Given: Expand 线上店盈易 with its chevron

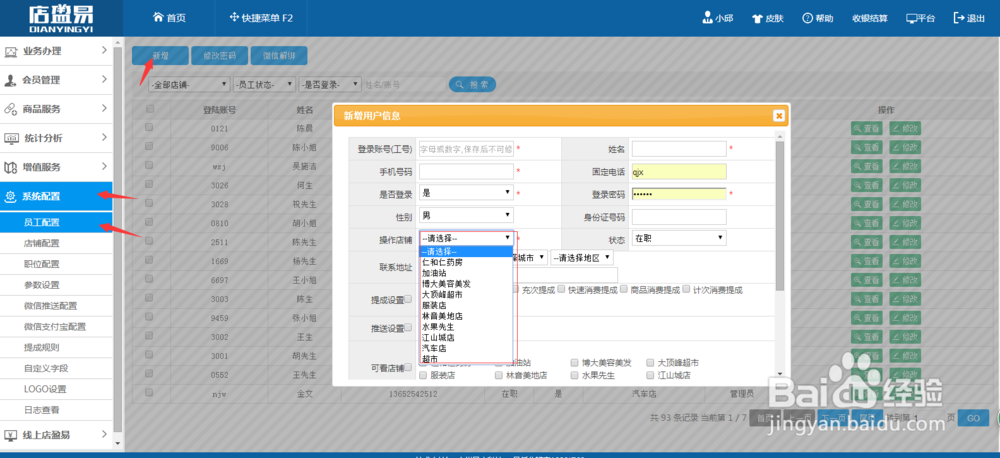Looking at the screenshot, I should [x=104, y=434].
